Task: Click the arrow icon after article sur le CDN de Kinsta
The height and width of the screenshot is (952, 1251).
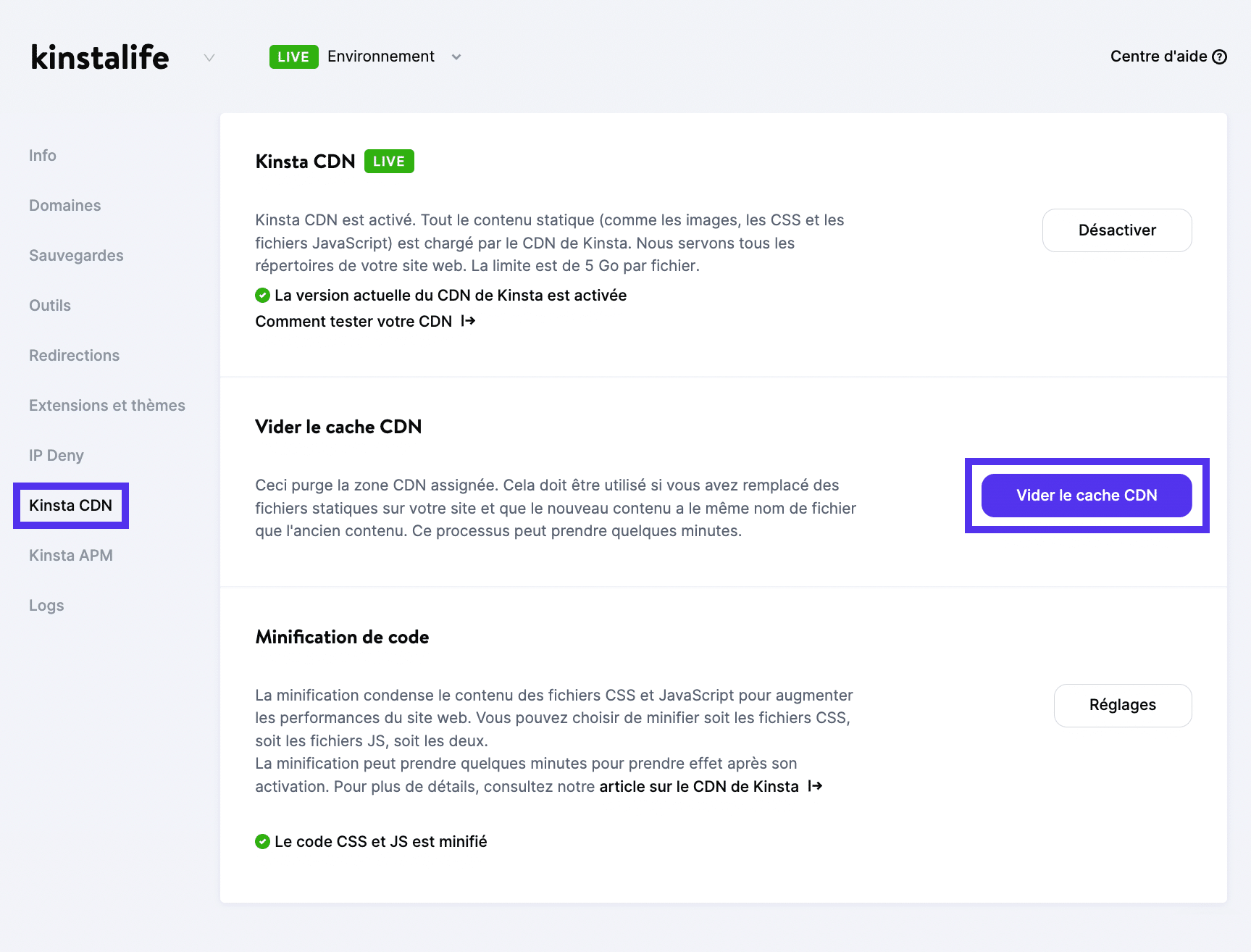Action: tap(815, 785)
